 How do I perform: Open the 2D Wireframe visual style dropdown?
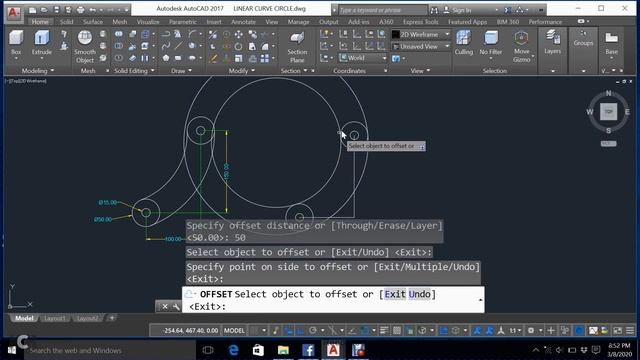[x=421, y=34]
